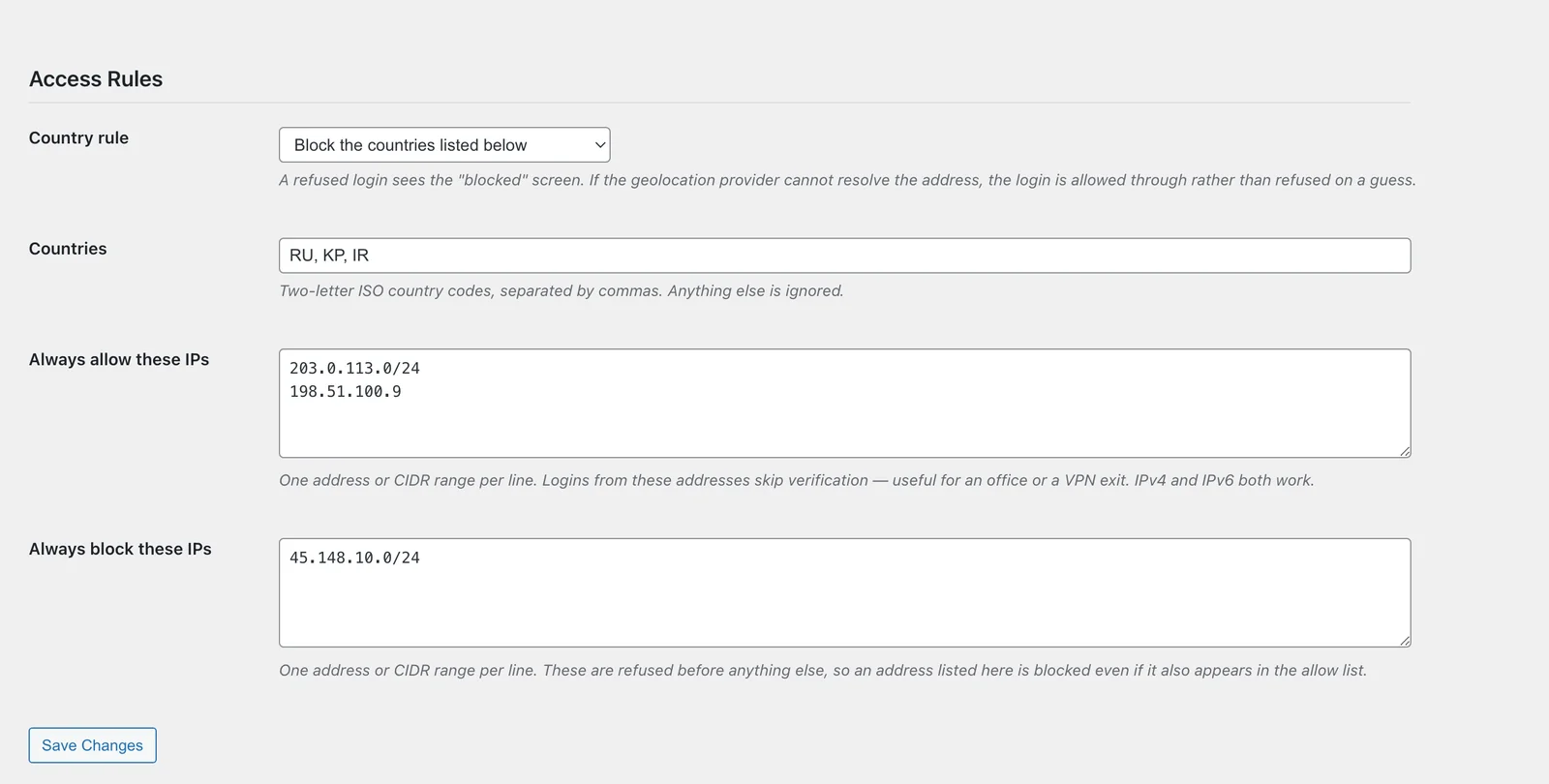The image size is (1549, 784).
Task: Click the Country rule label
Action: [78, 137]
